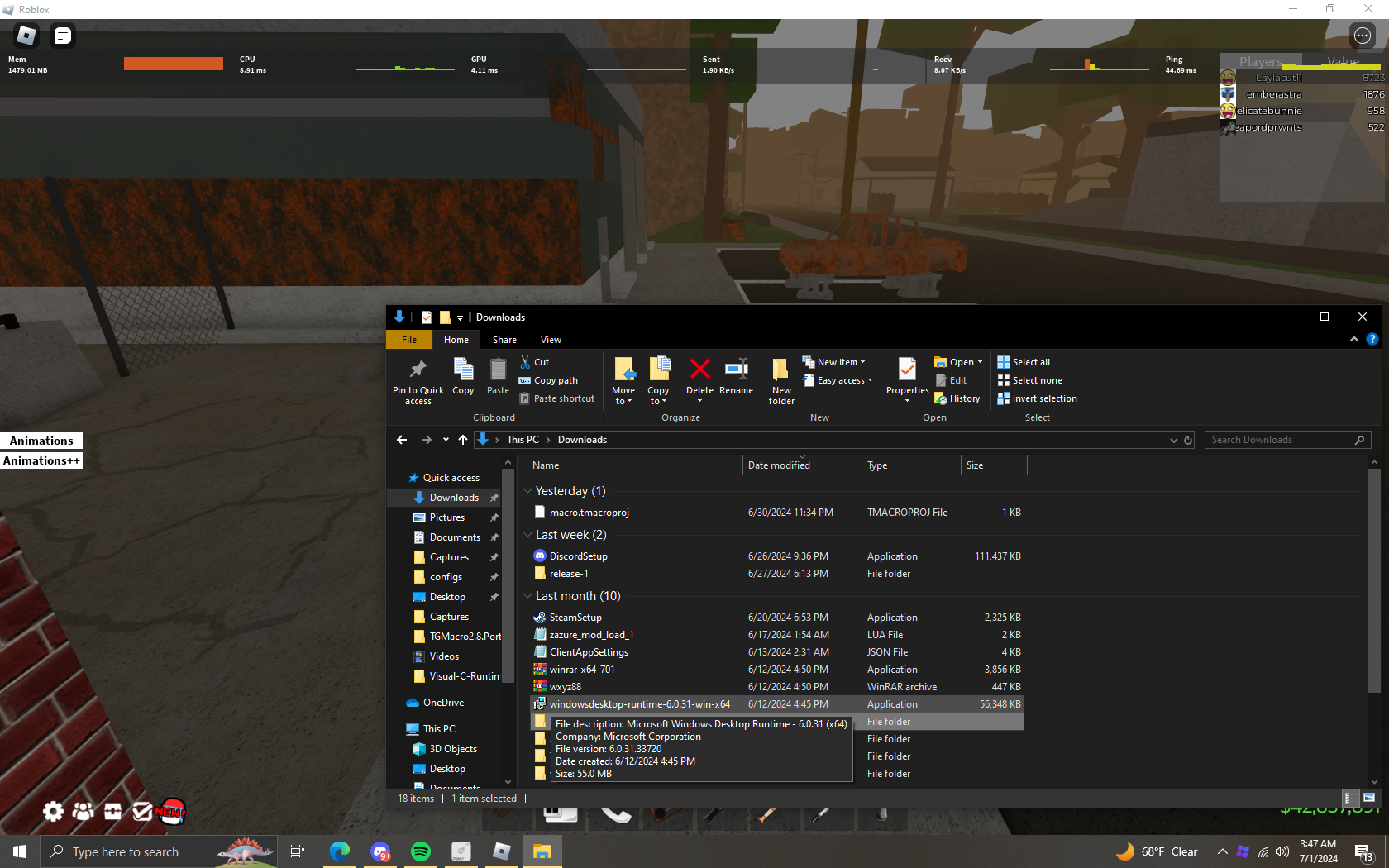Screen dimensions: 1389x868
Task: Switch to large thumbnails view layout
Action: (1369, 798)
